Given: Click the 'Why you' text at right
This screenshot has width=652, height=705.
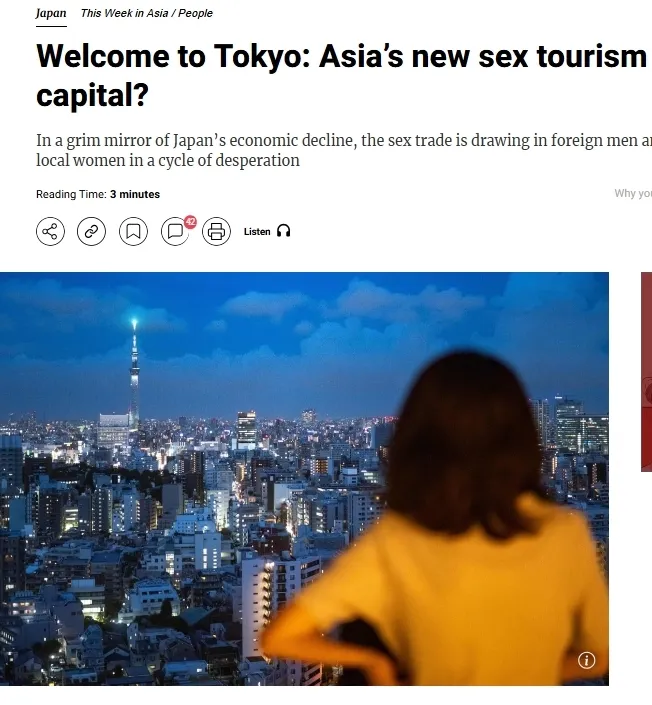Looking at the screenshot, I should [x=633, y=193].
